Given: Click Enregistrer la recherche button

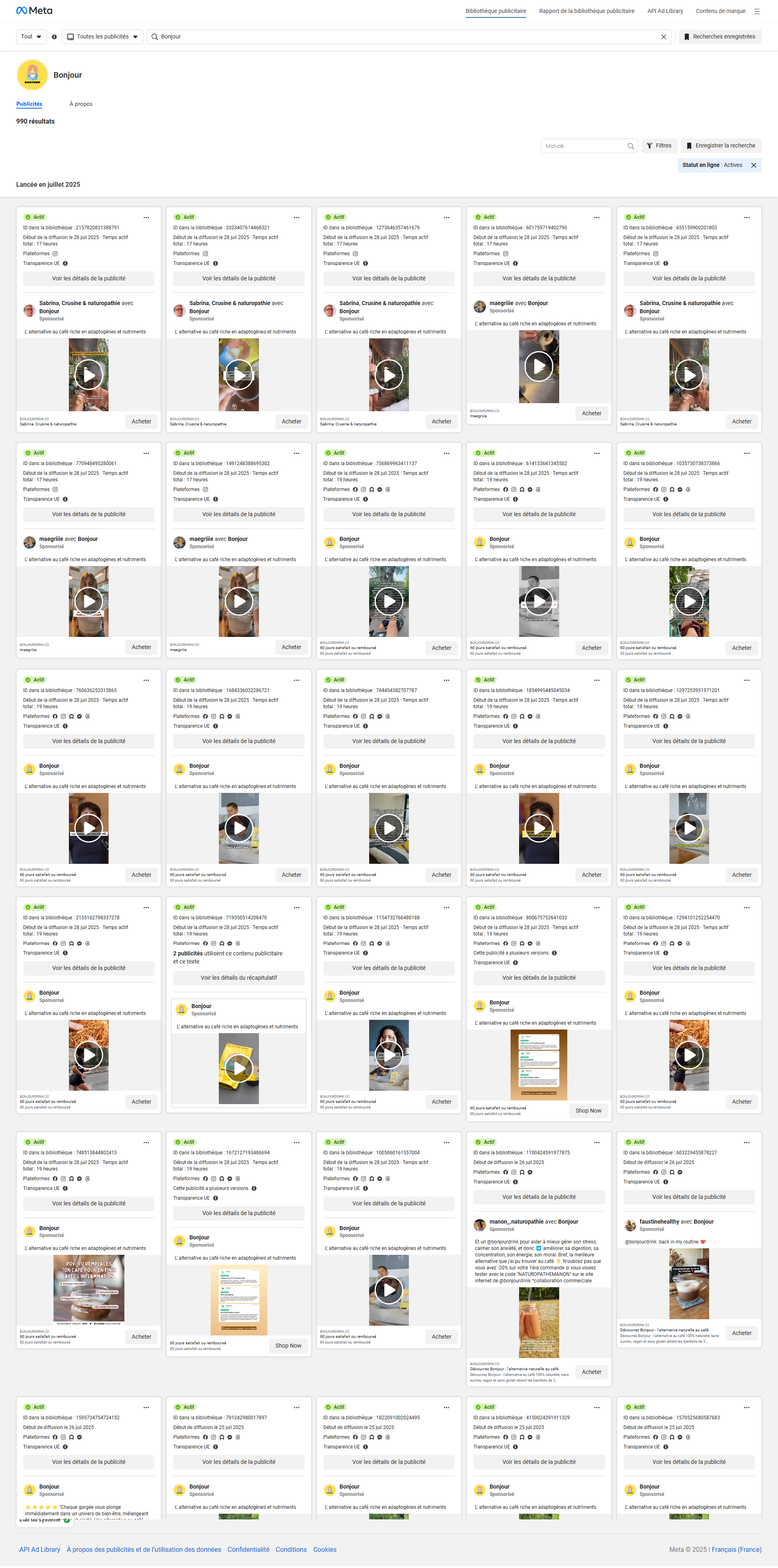Looking at the screenshot, I should 721,146.
